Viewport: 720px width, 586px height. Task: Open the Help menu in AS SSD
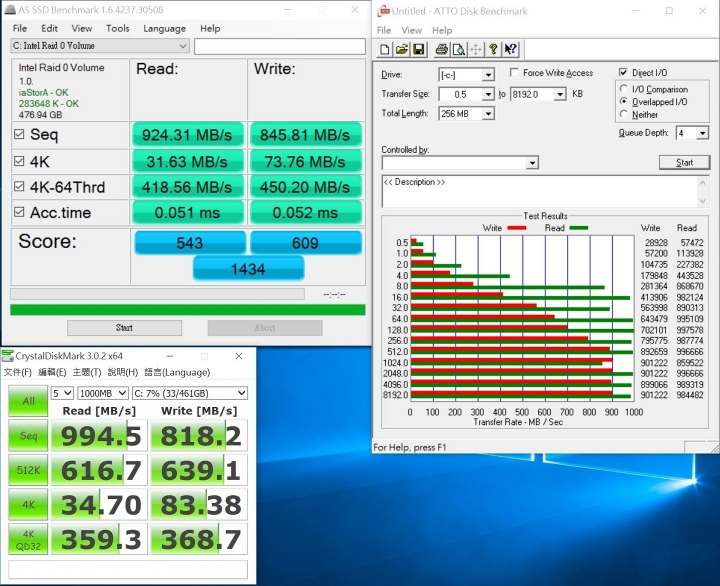(x=210, y=28)
